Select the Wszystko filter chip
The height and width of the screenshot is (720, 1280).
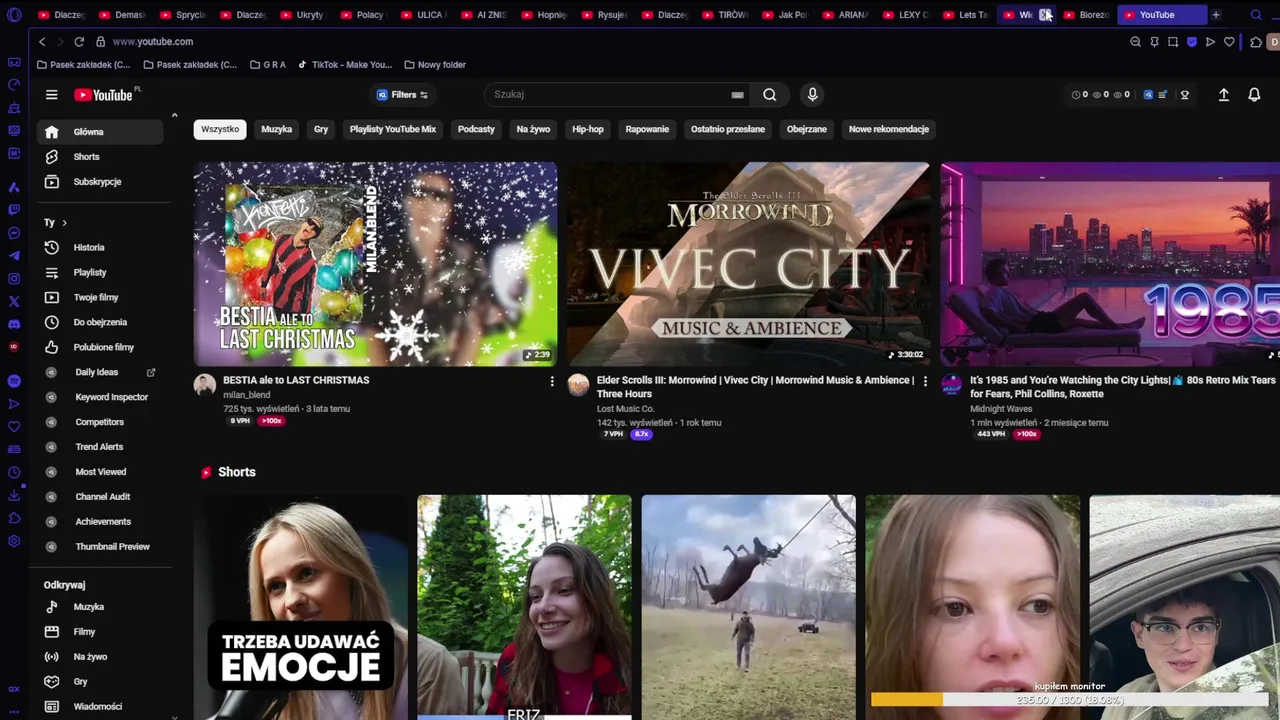220,129
